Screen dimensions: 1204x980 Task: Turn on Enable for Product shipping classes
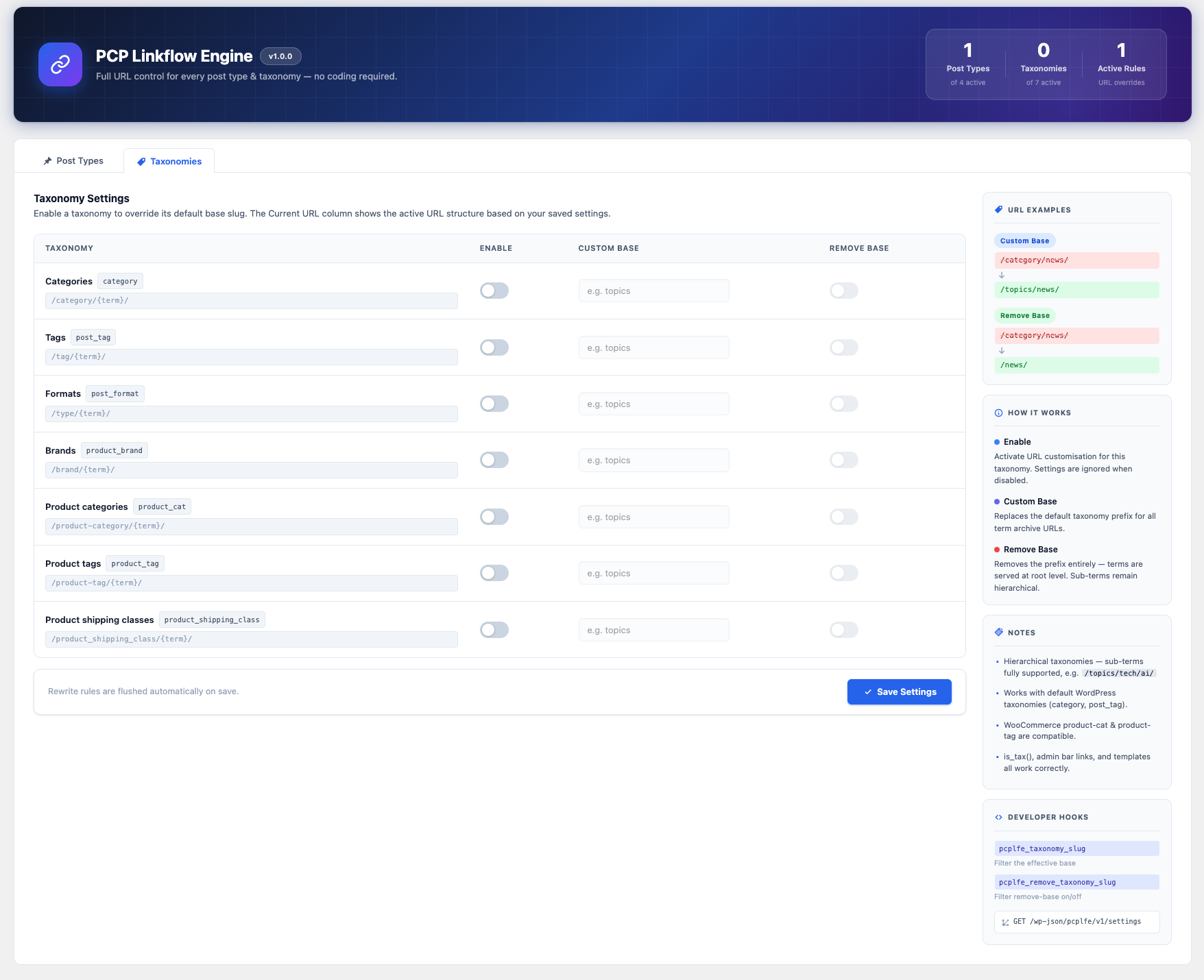[x=494, y=630]
